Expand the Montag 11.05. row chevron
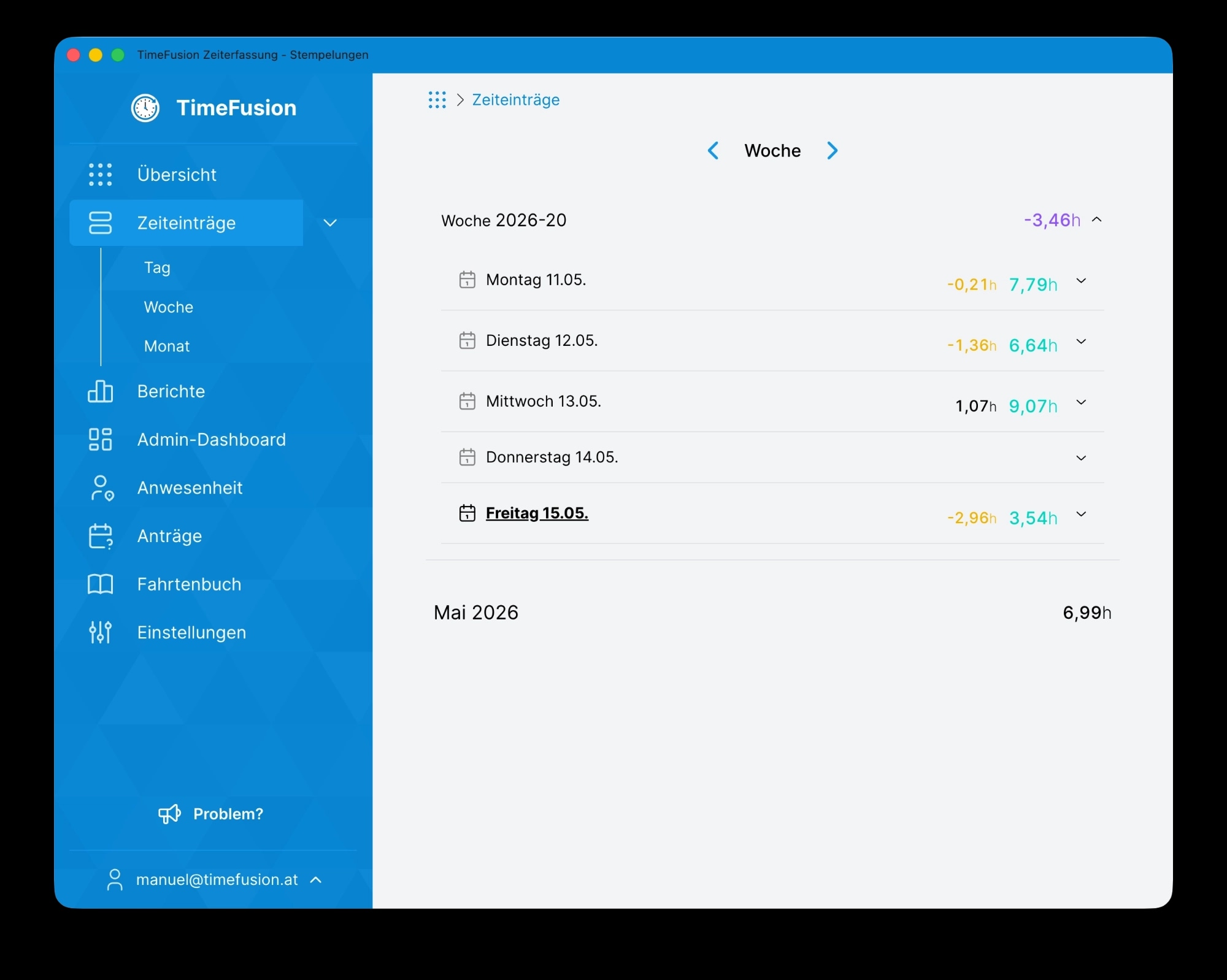Viewport: 1227px width, 980px height. tap(1082, 281)
